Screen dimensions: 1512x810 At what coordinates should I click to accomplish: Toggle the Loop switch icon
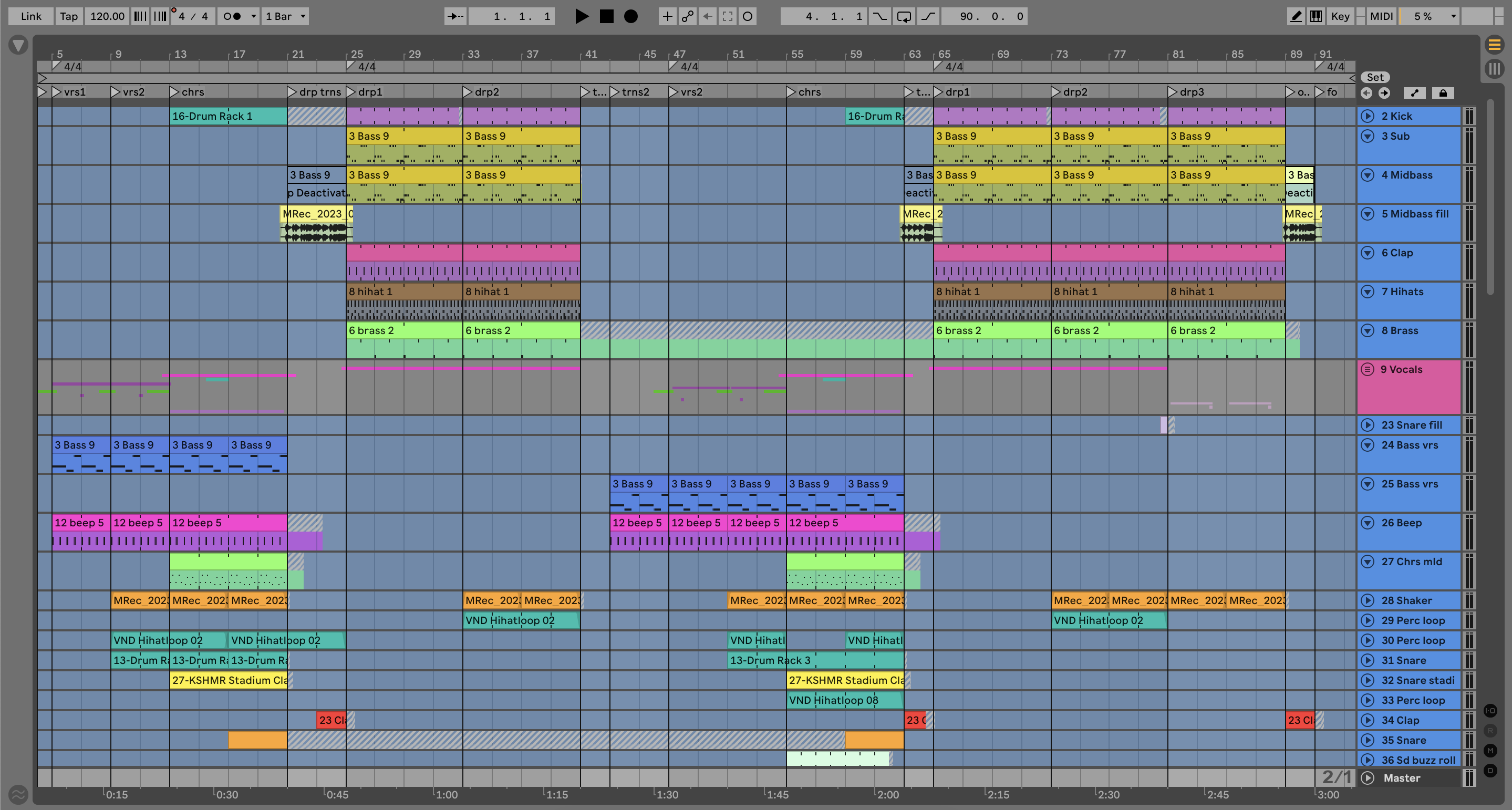pyautogui.click(x=903, y=16)
